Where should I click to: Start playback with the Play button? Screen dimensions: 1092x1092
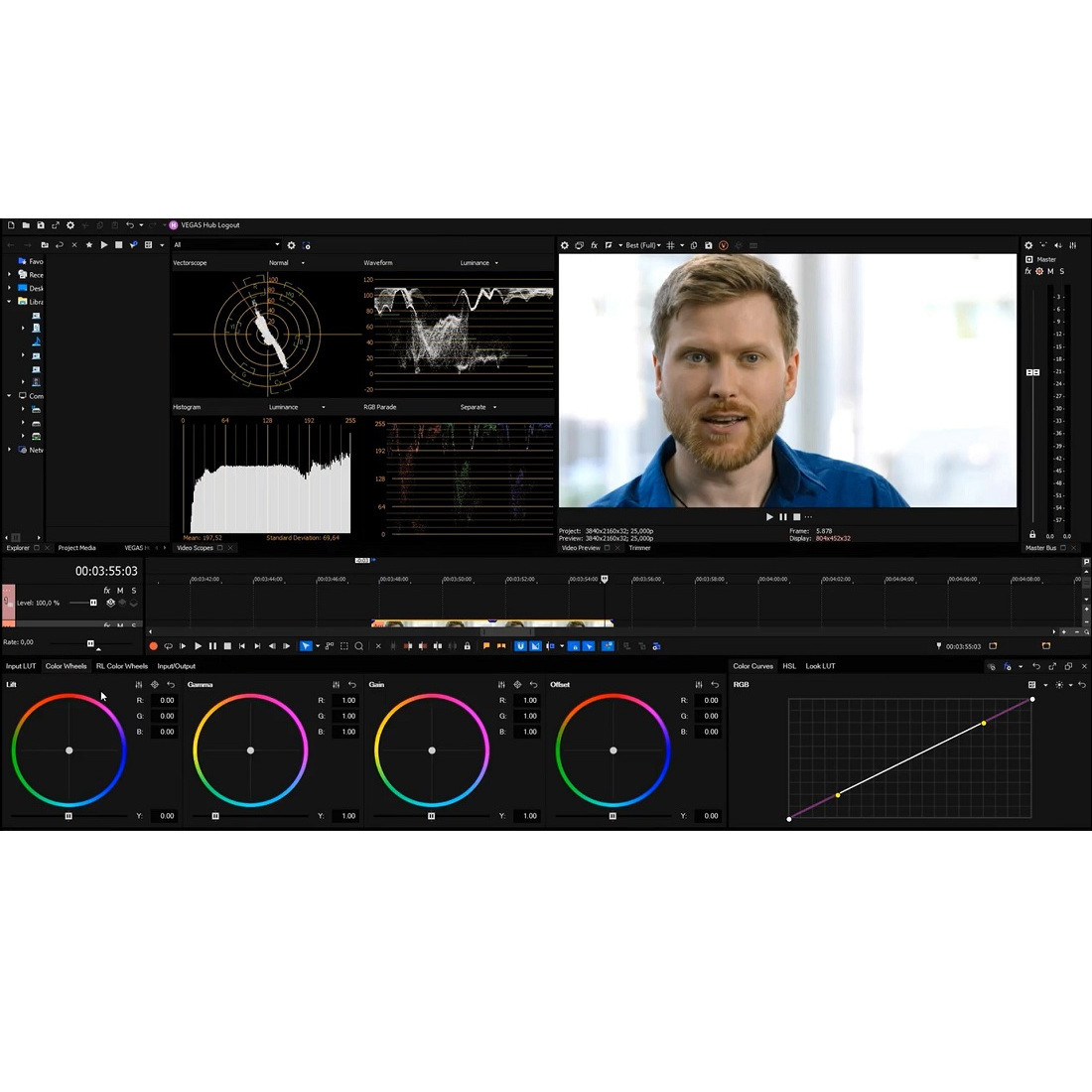coord(198,646)
